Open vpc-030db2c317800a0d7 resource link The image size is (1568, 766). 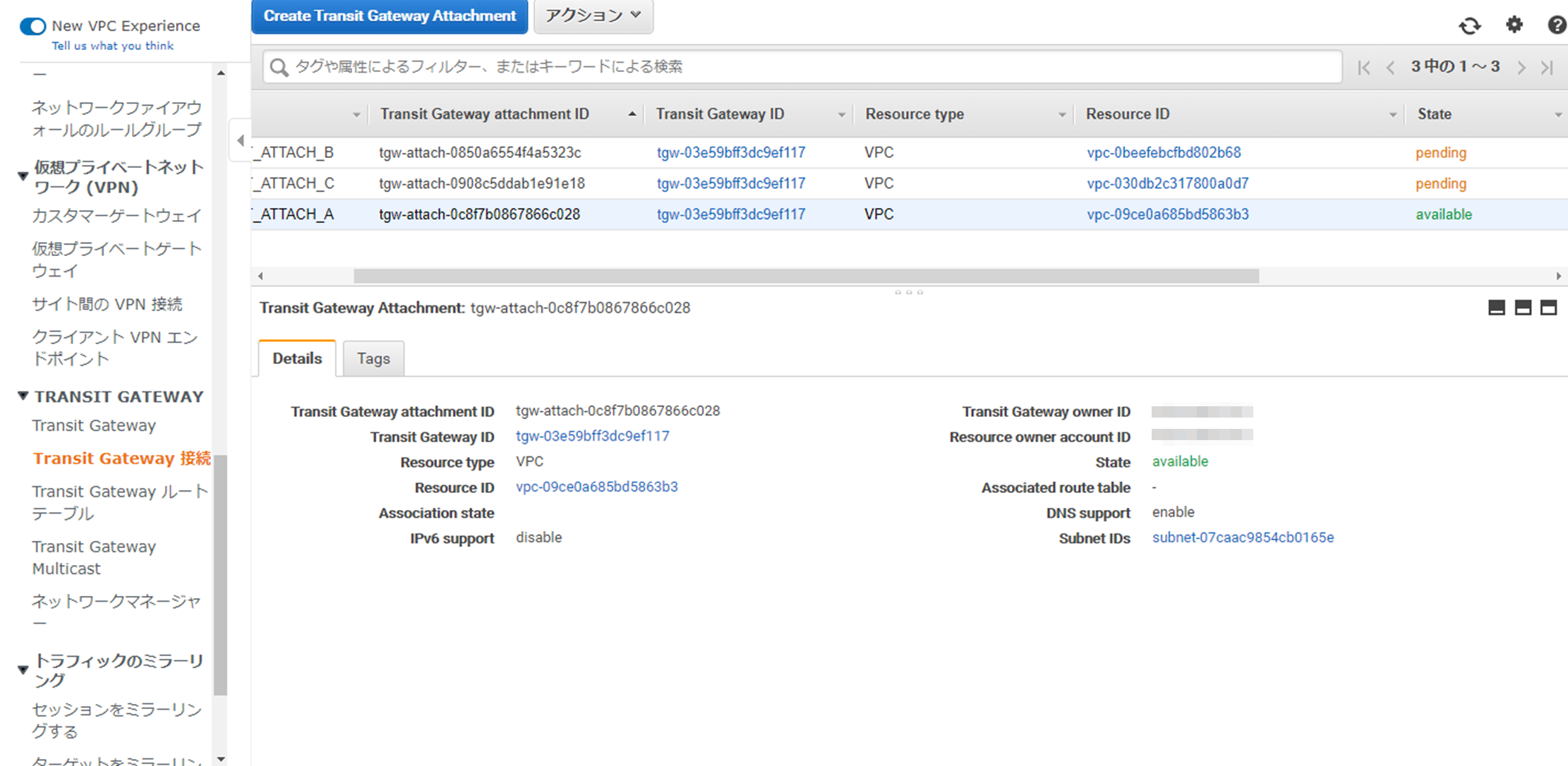1168,184
